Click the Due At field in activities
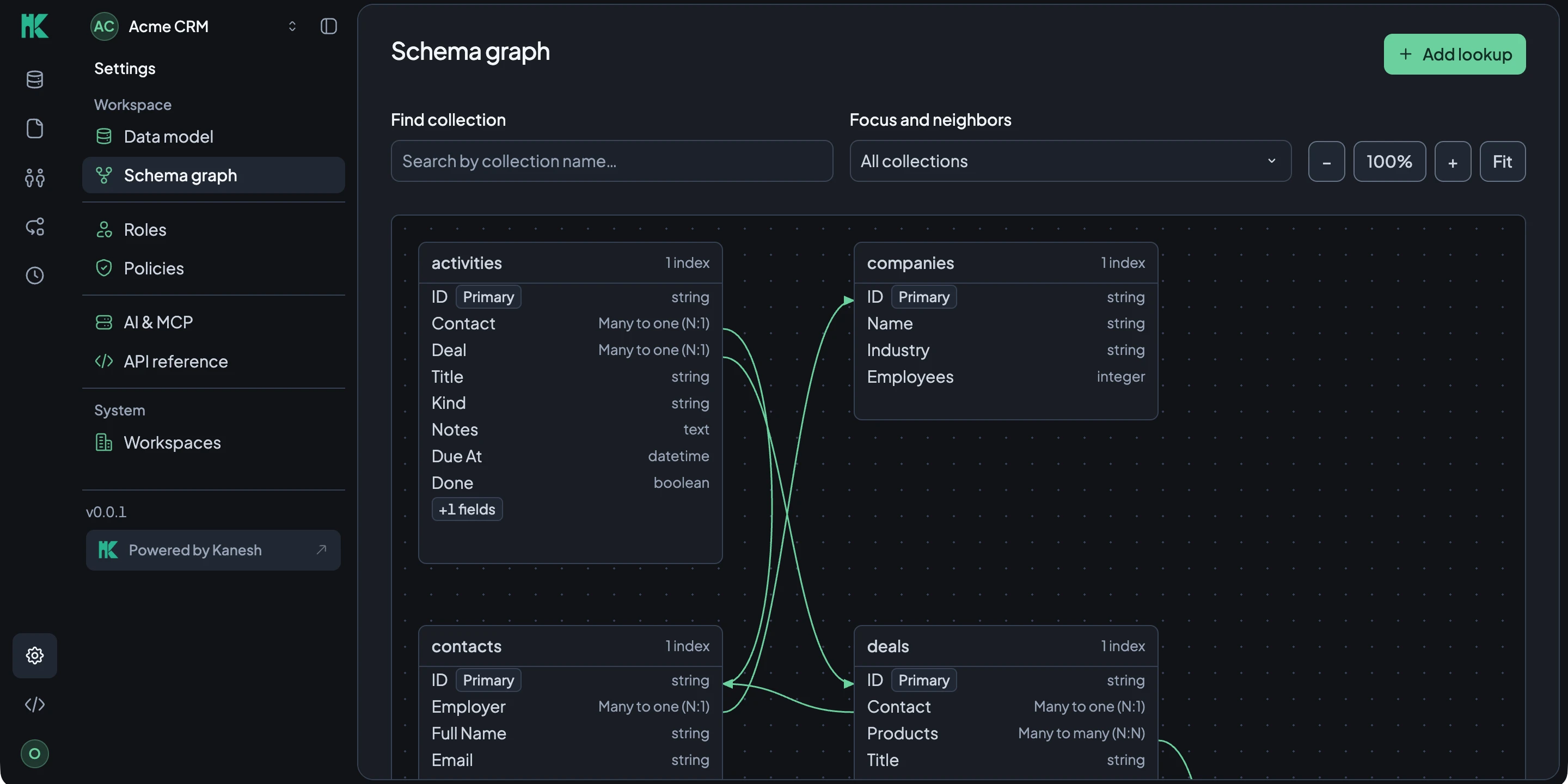Screen dimensions: 1568x784 [x=571, y=456]
